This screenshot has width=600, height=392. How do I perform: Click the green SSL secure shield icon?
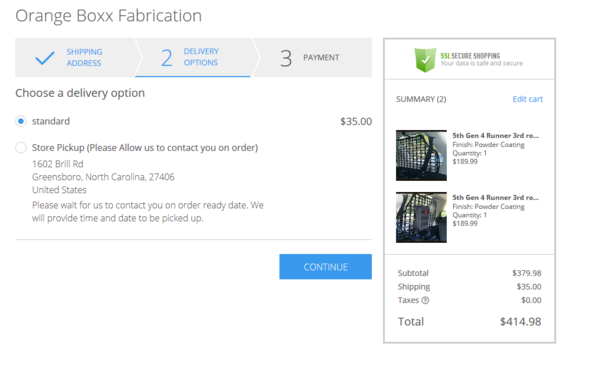(x=425, y=60)
